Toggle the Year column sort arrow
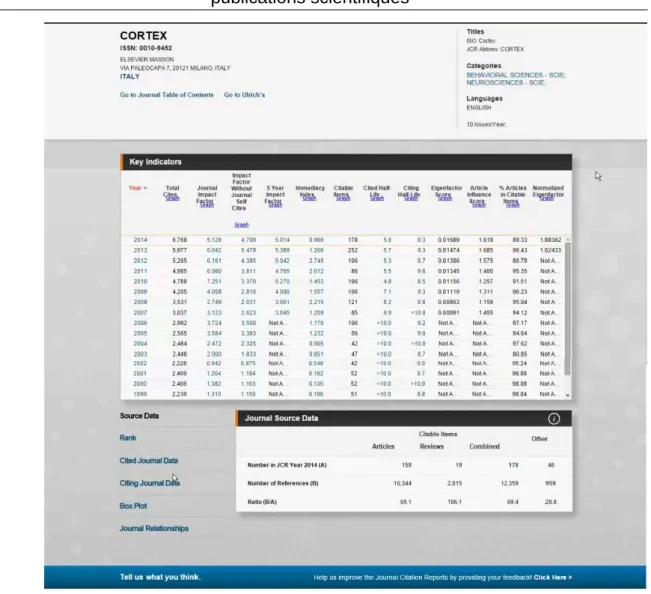Image resolution: width=651 pixels, height=594 pixels. [x=145, y=188]
